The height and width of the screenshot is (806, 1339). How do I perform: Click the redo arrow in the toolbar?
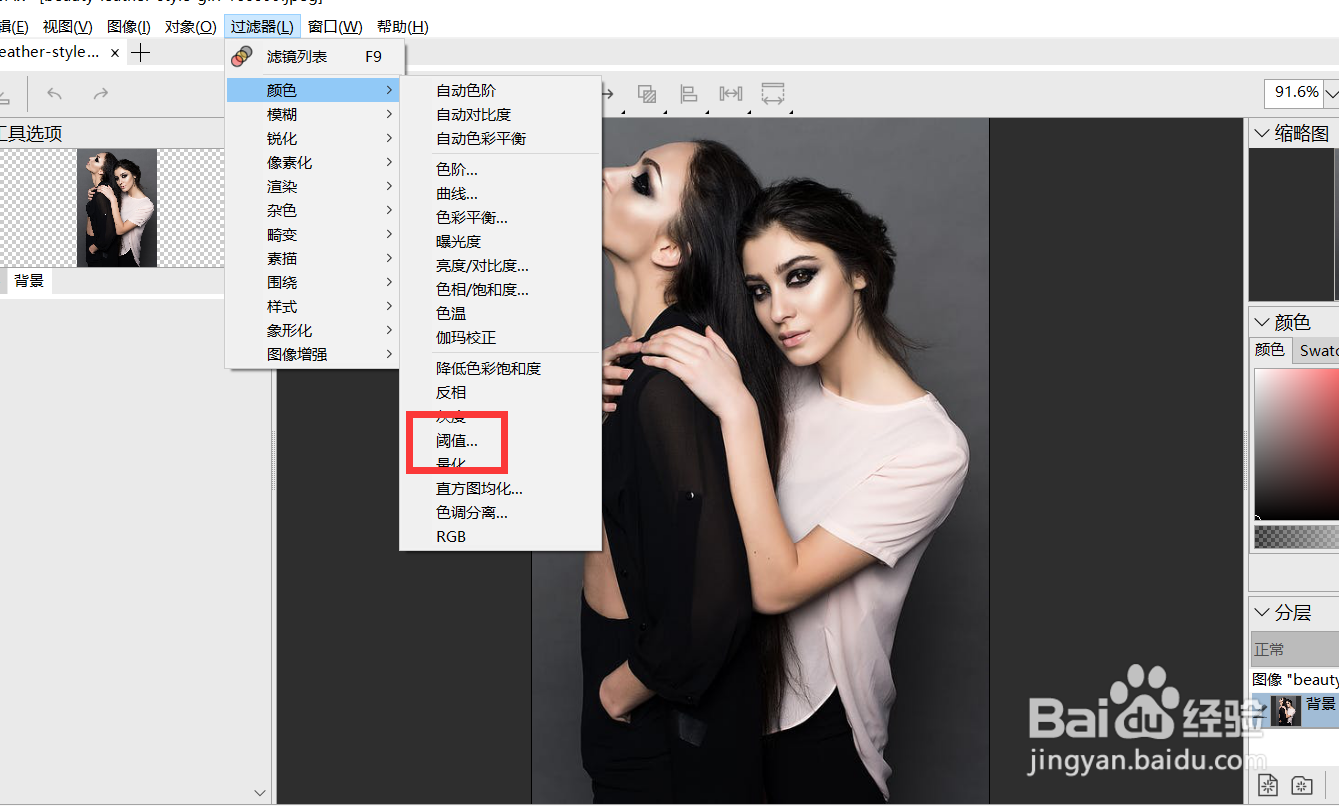(x=100, y=94)
